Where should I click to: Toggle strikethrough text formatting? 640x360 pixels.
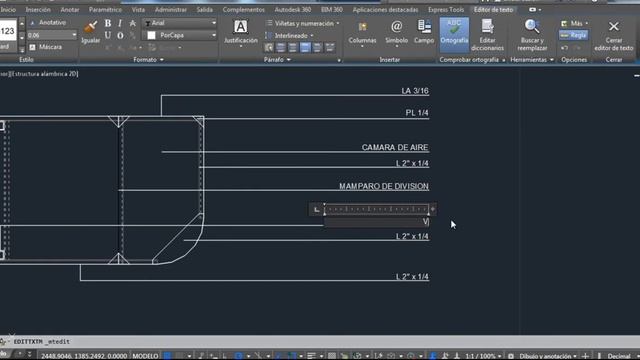coord(133,23)
